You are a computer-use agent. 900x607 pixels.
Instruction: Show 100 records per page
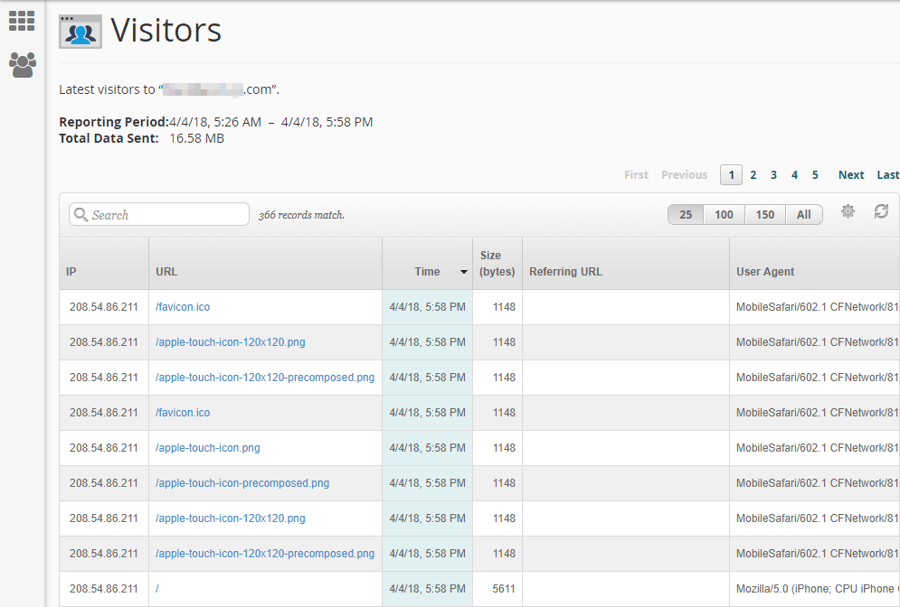click(x=723, y=214)
